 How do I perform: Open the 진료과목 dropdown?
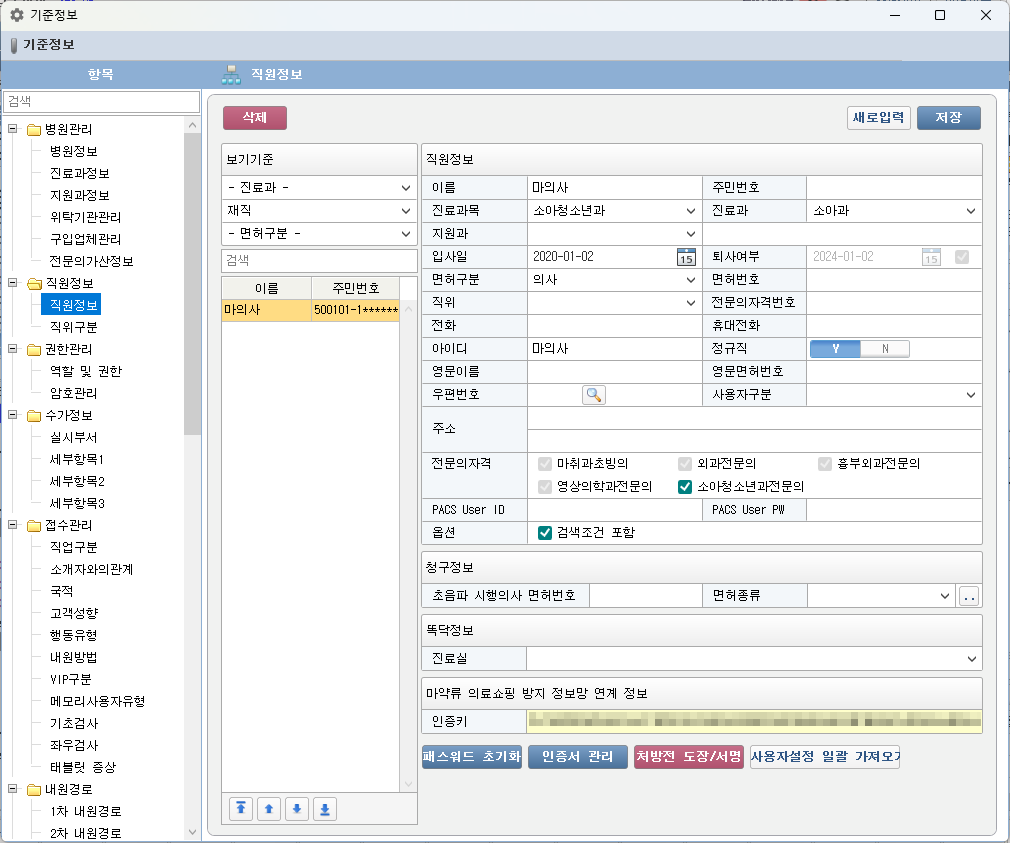click(x=691, y=211)
